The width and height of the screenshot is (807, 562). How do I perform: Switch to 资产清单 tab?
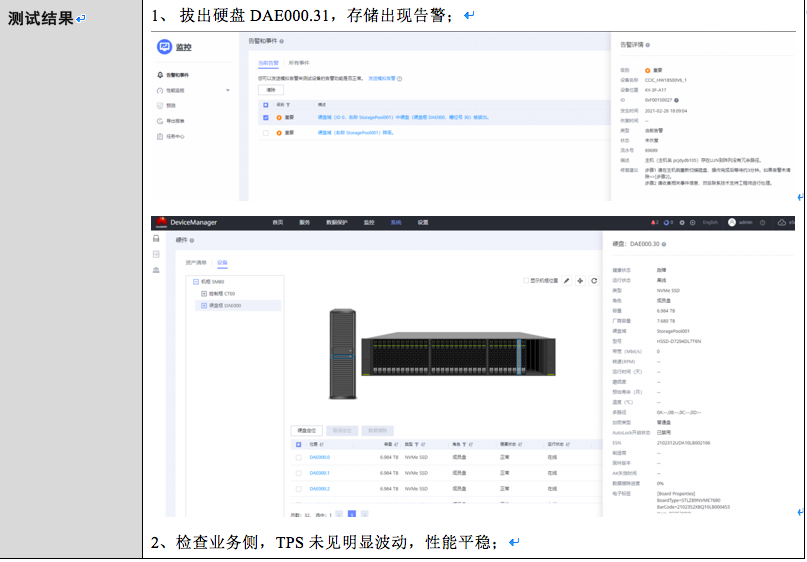196,262
